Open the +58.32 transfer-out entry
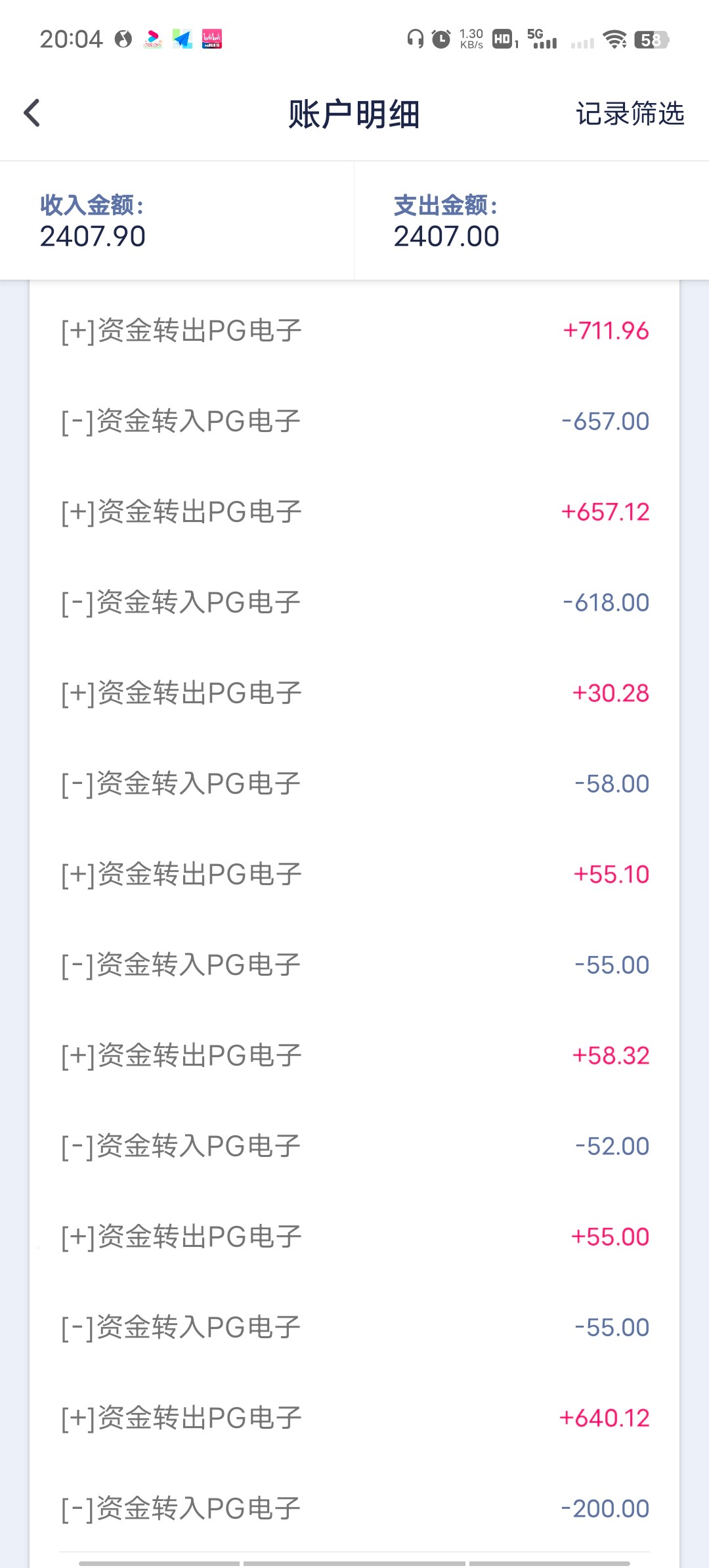 354,1055
